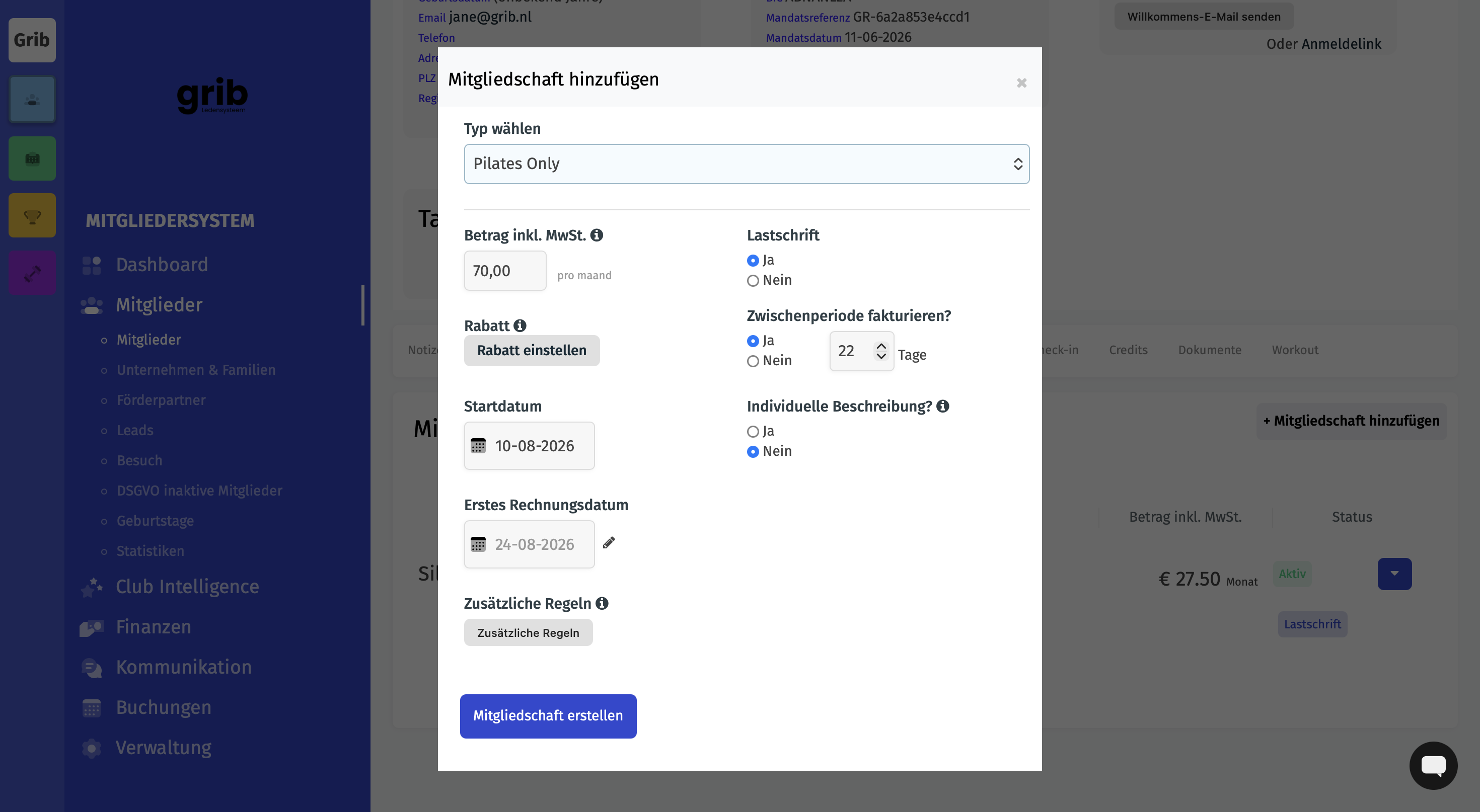Screen dimensions: 1480x812
Task: Open the Finanzen menu in sidebar
Action: pyautogui.click(x=154, y=626)
